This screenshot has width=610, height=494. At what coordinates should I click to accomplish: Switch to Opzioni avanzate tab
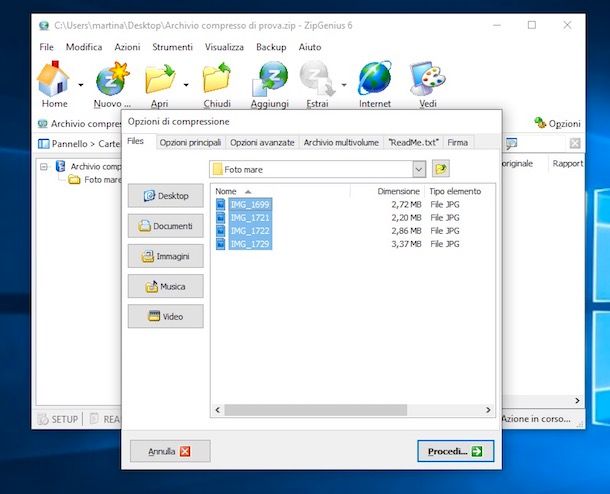pyautogui.click(x=262, y=143)
